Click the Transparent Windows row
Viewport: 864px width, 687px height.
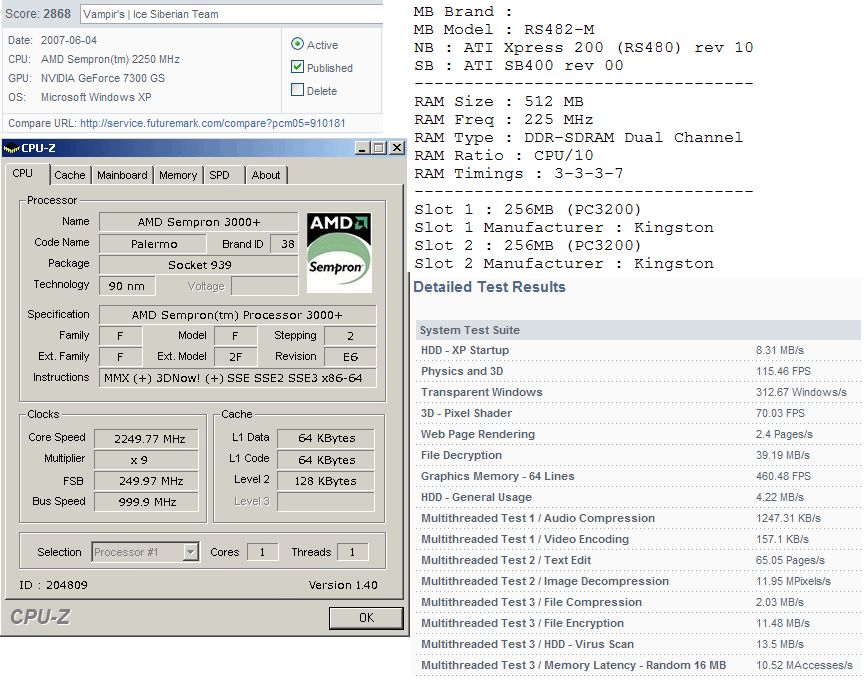coord(638,392)
